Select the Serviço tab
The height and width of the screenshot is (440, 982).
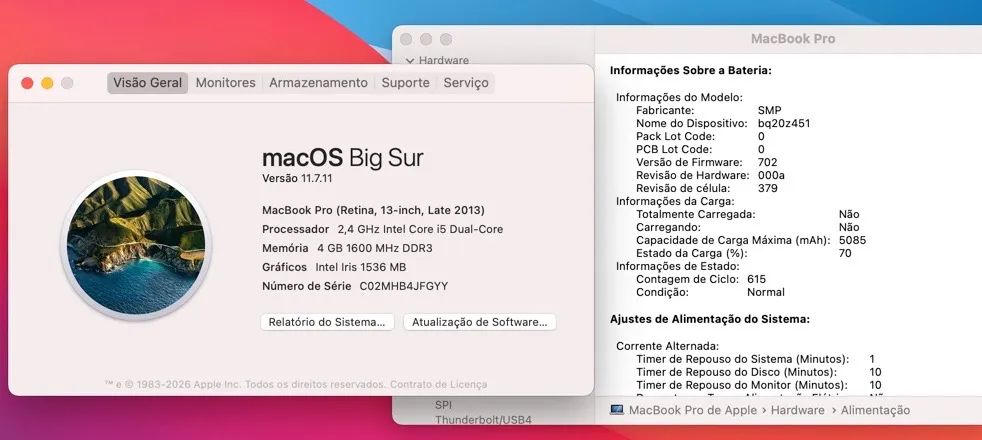[465, 83]
